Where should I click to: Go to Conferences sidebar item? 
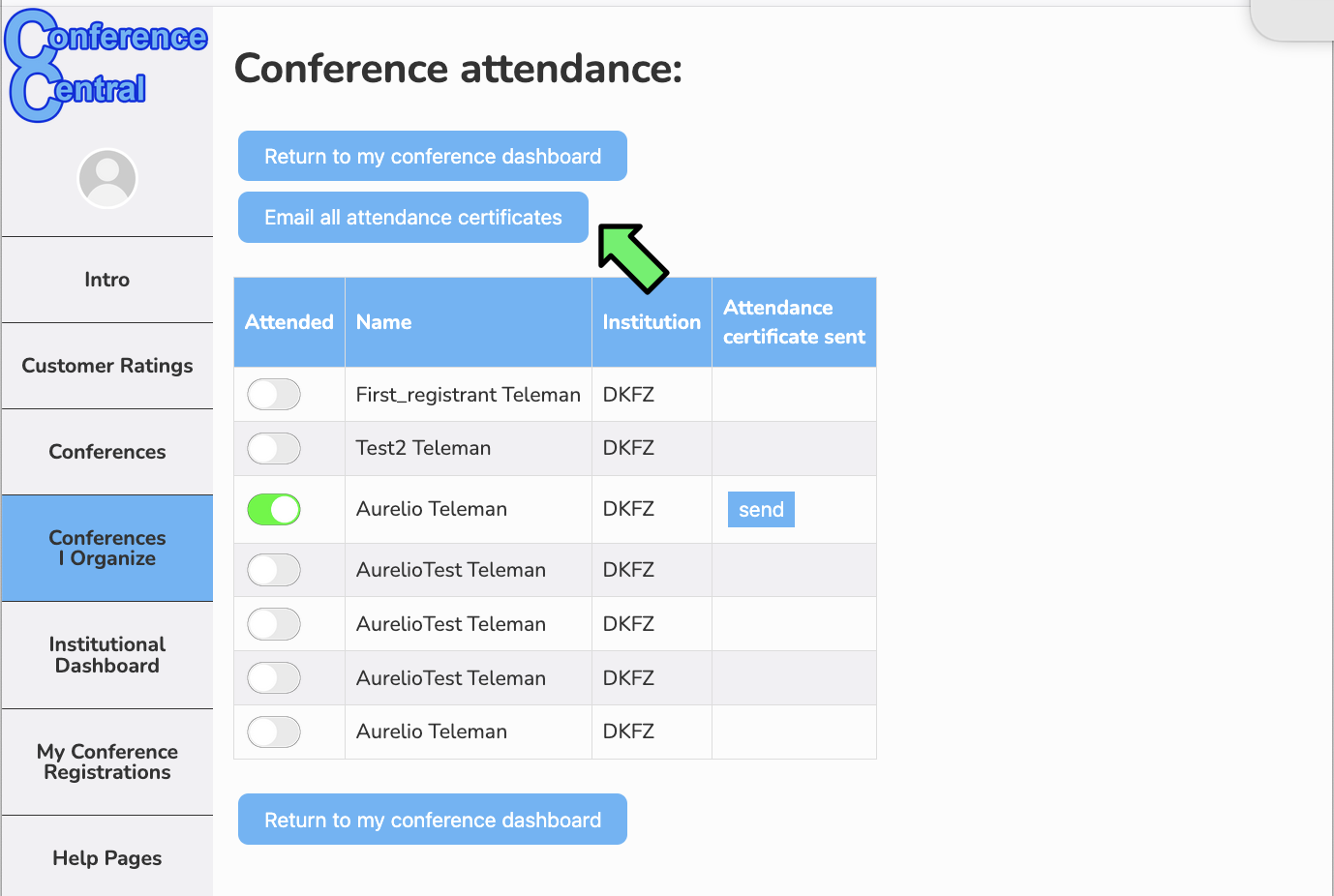click(x=107, y=452)
